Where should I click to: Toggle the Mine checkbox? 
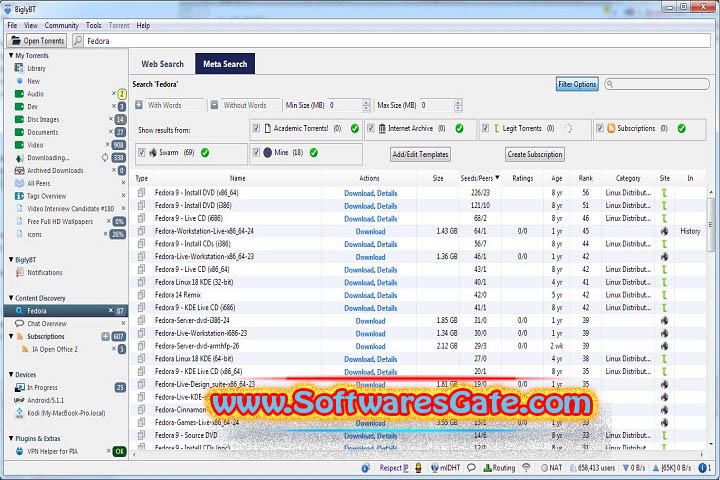(x=256, y=152)
